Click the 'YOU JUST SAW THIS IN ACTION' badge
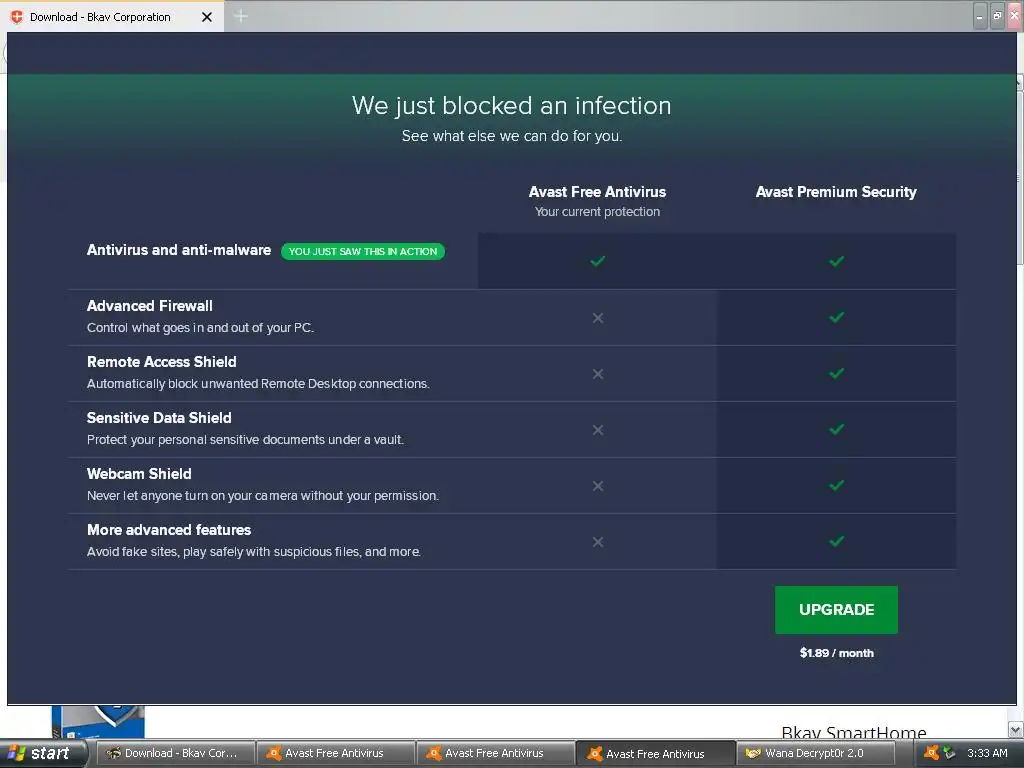This screenshot has height=768, width=1024. click(x=362, y=251)
